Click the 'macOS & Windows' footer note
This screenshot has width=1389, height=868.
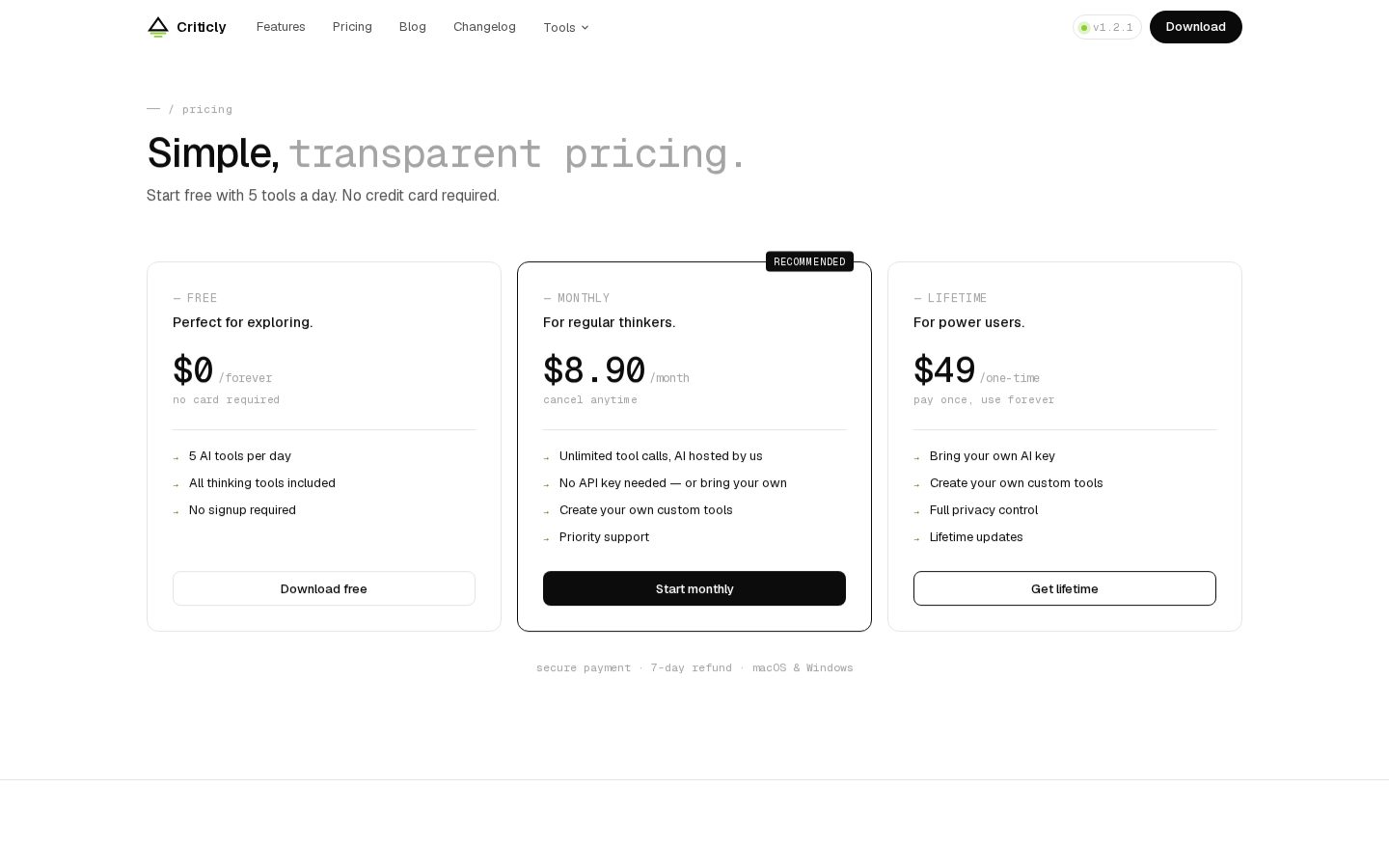click(803, 667)
